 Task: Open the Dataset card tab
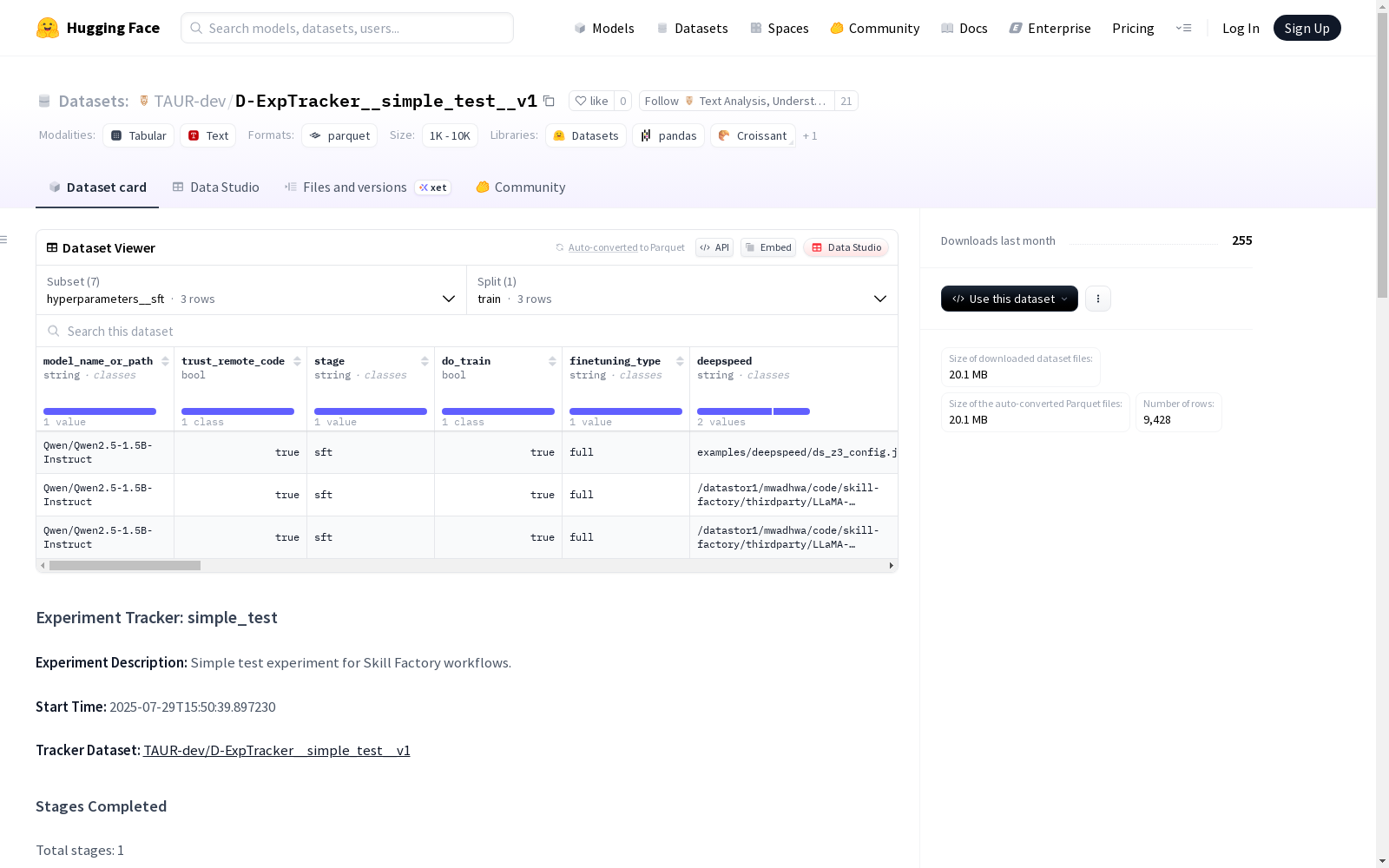pos(97,187)
